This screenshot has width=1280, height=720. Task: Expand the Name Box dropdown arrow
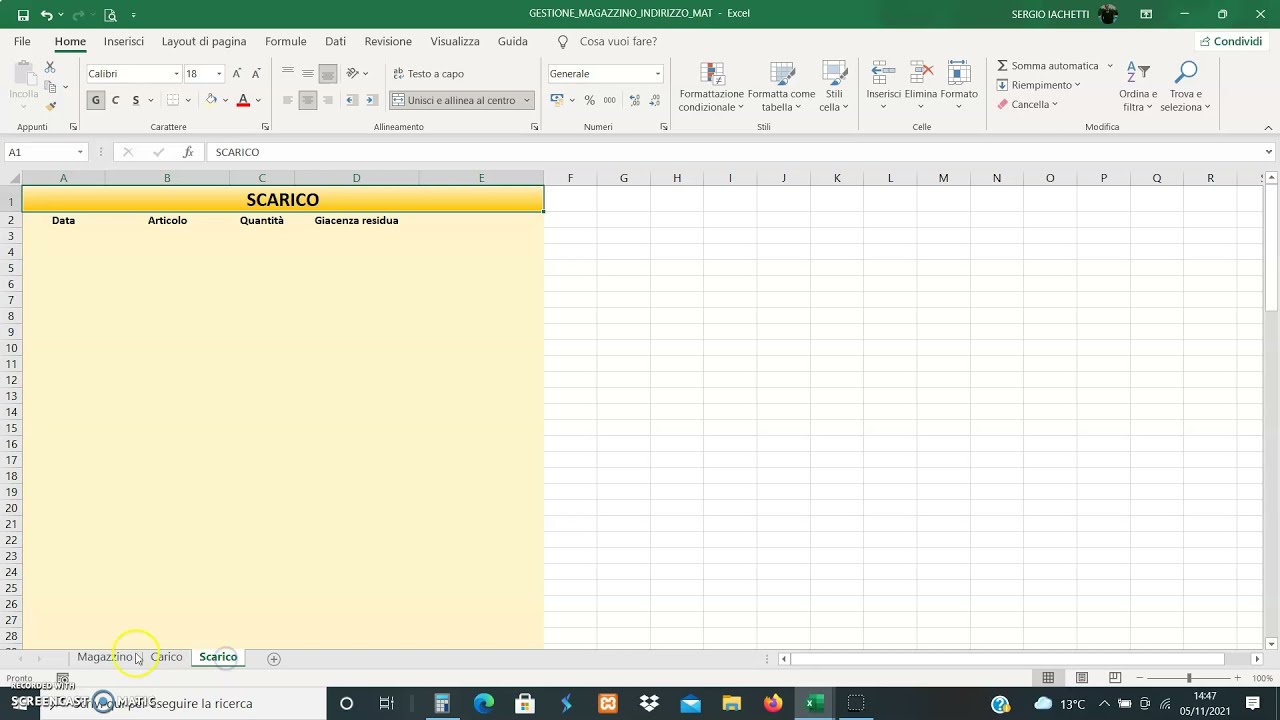[80, 152]
